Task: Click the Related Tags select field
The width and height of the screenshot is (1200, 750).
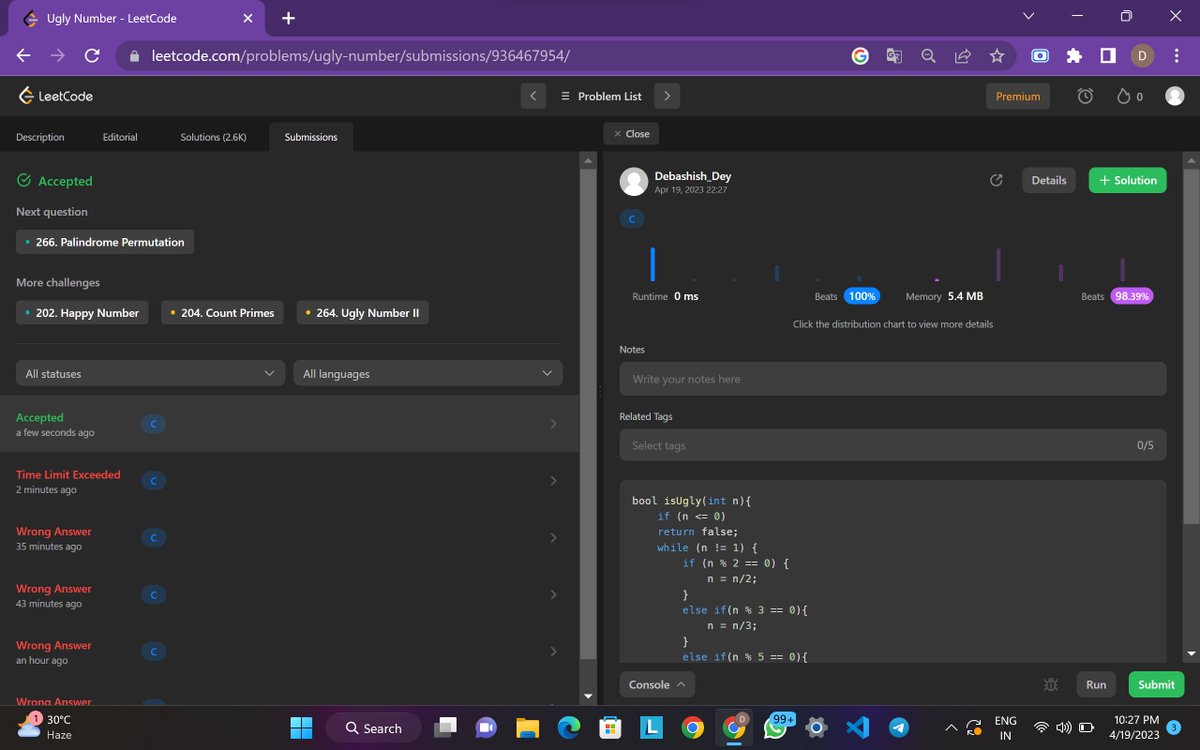Action: click(x=893, y=445)
